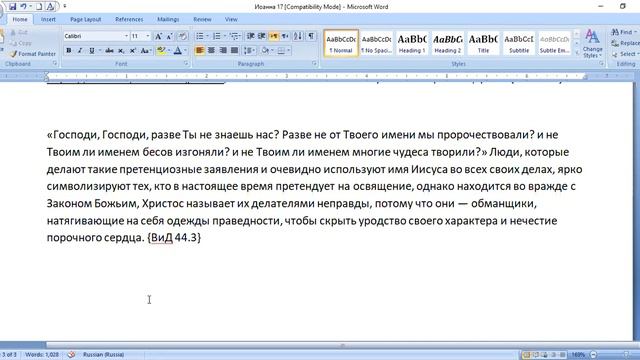Open the Styles pane launcher

click(602, 64)
